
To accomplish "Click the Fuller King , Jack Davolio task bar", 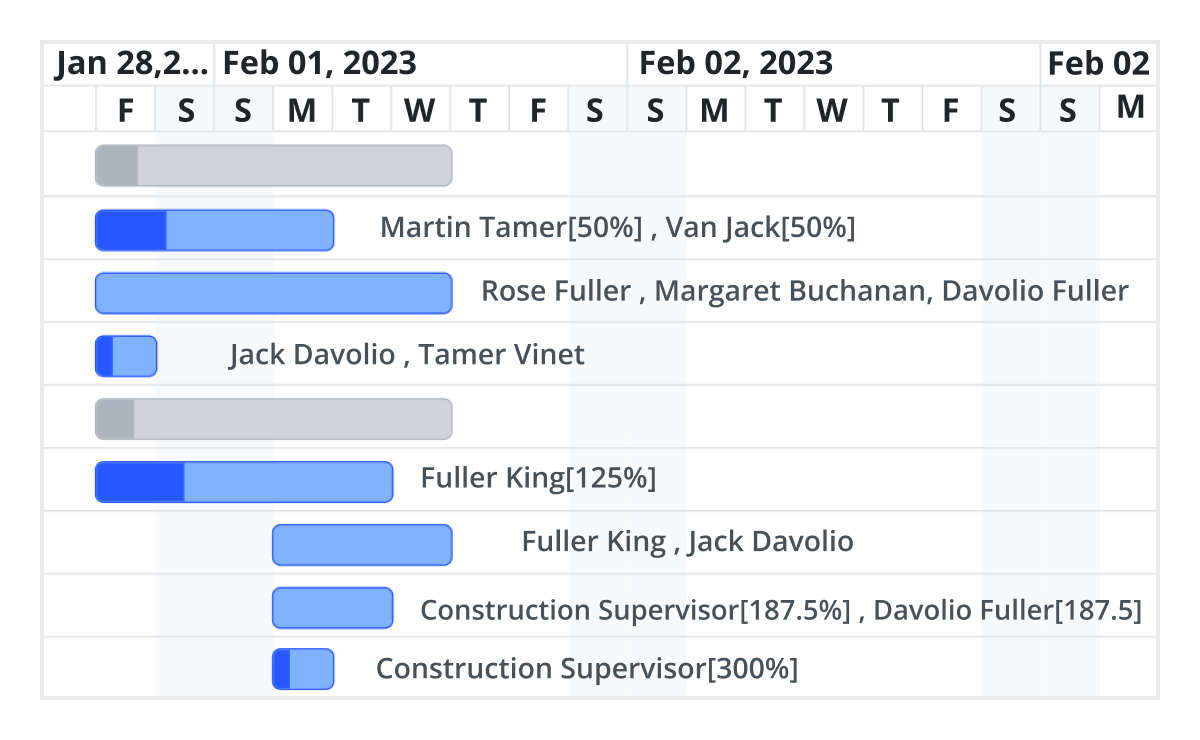I will coord(362,544).
